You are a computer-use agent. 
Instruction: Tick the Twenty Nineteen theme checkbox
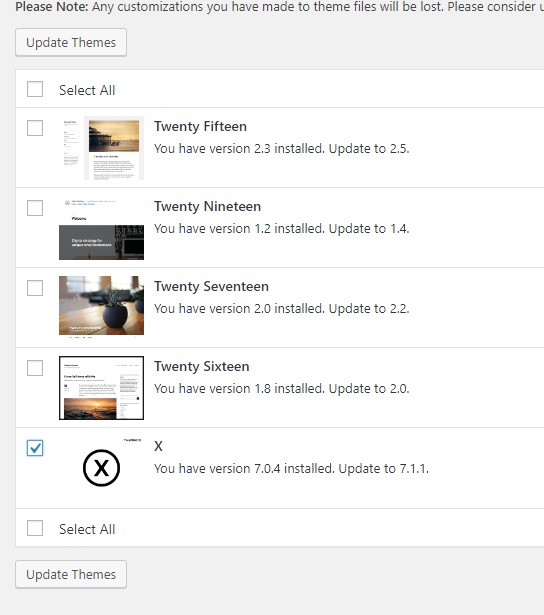(35, 208)
